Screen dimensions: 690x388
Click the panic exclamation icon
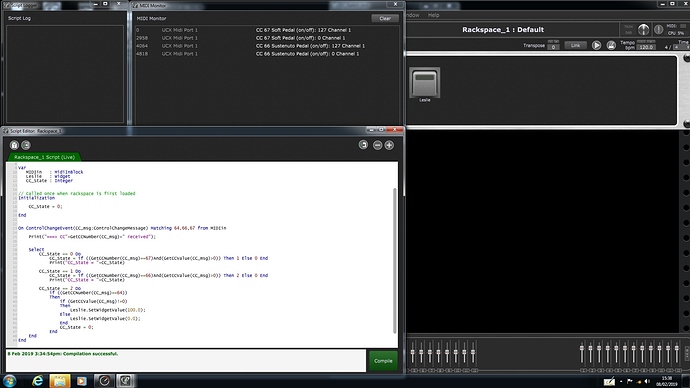658,29
